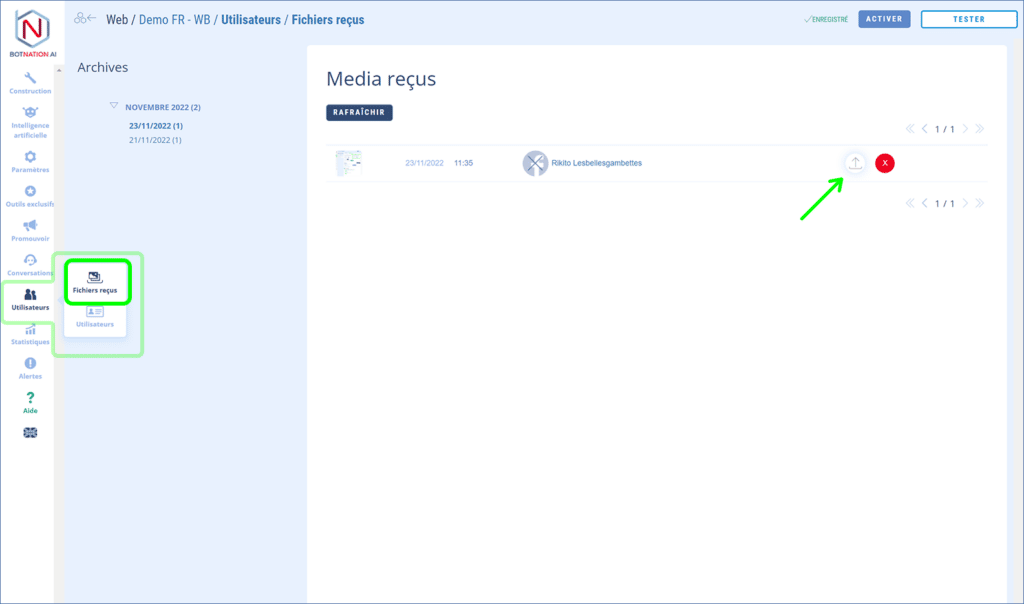Go to Paramètres gear icon

click(30, 161)
